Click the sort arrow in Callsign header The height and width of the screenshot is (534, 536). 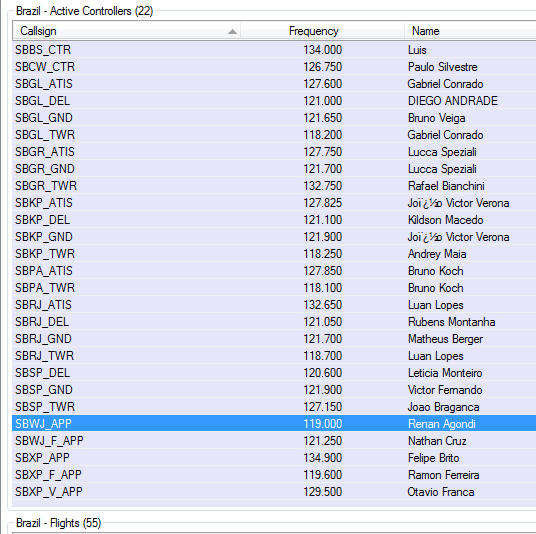click(x=232, y=32)
